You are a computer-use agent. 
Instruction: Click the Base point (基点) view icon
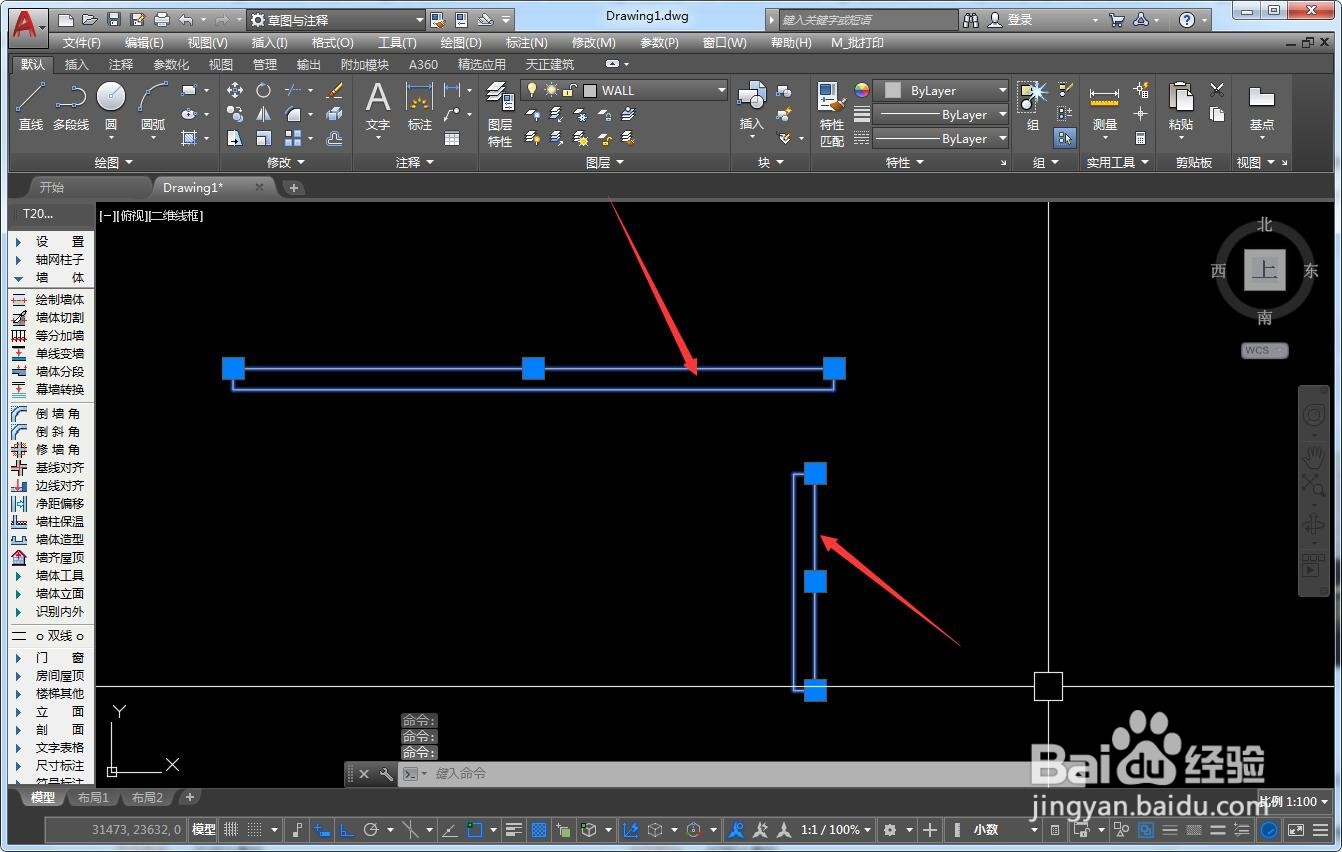coord(1262,98)
